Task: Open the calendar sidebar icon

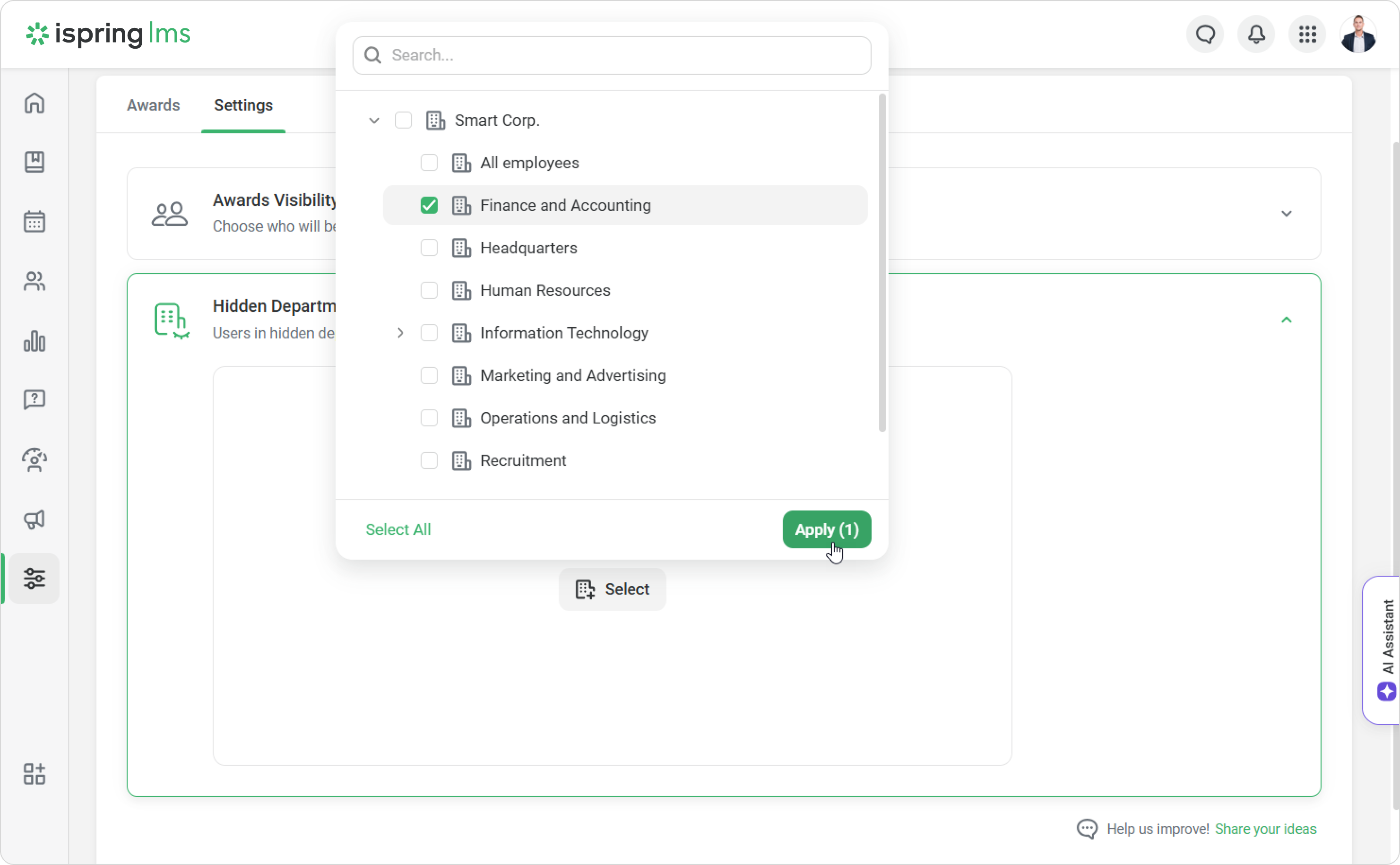Action: click(x=35, y=221)
